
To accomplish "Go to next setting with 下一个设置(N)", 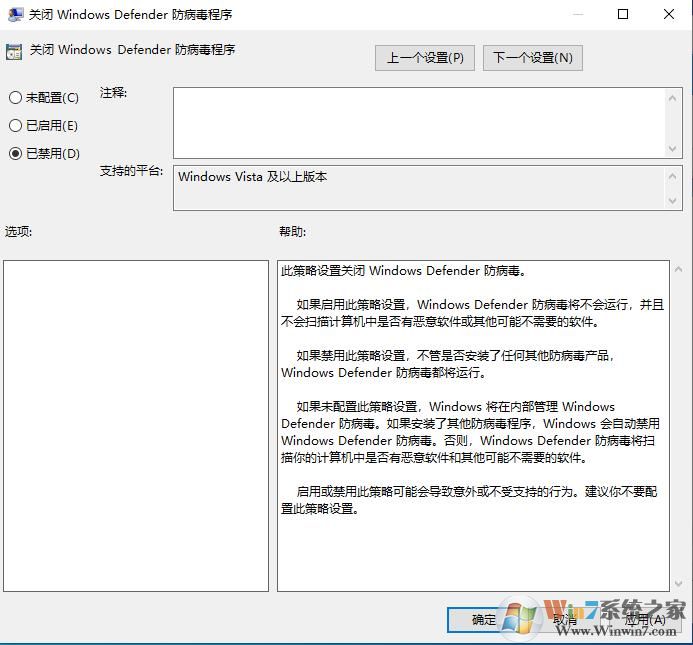I will pyautogui.click(x=533, y=58).
